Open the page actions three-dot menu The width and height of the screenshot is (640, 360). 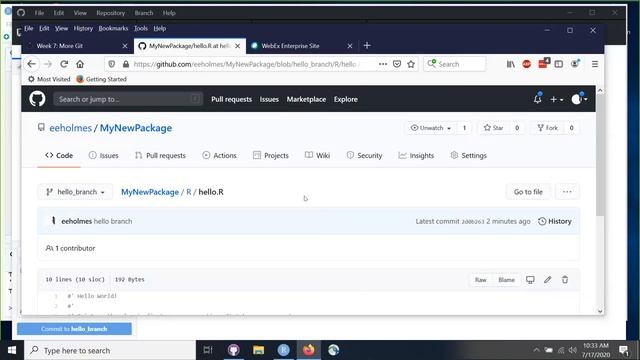[382, 64]
